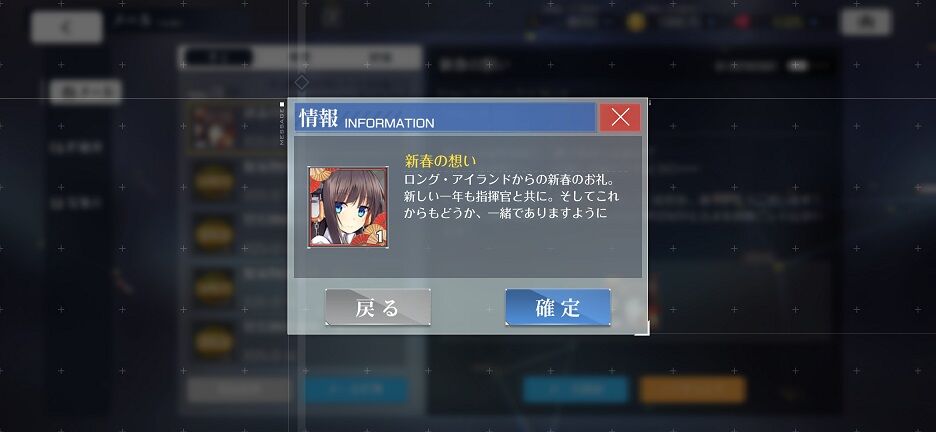This screenshot has height=432, width=936.
Task: Open the first mail entry with red portrait
Action: click(236, 128)
